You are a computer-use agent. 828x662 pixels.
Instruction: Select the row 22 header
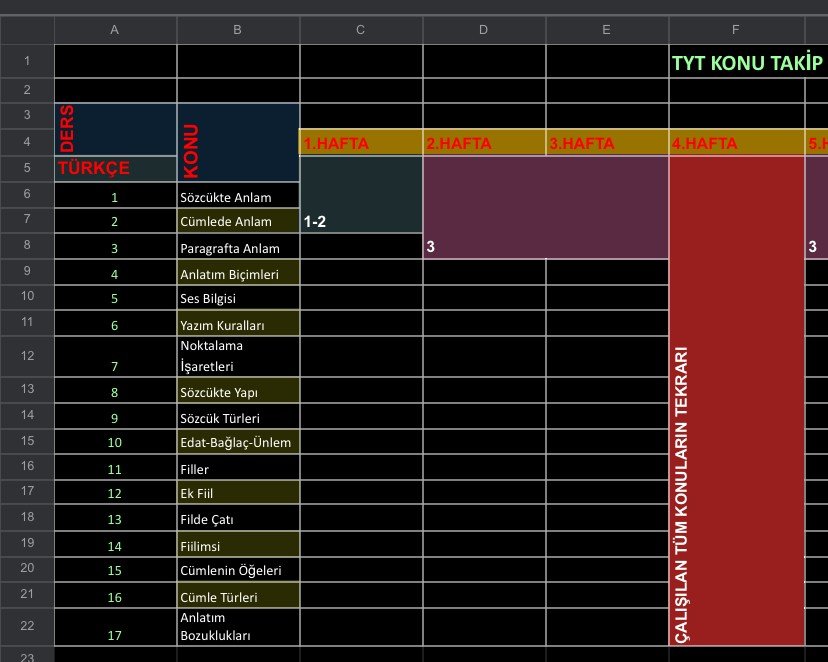tap(27, 626)
